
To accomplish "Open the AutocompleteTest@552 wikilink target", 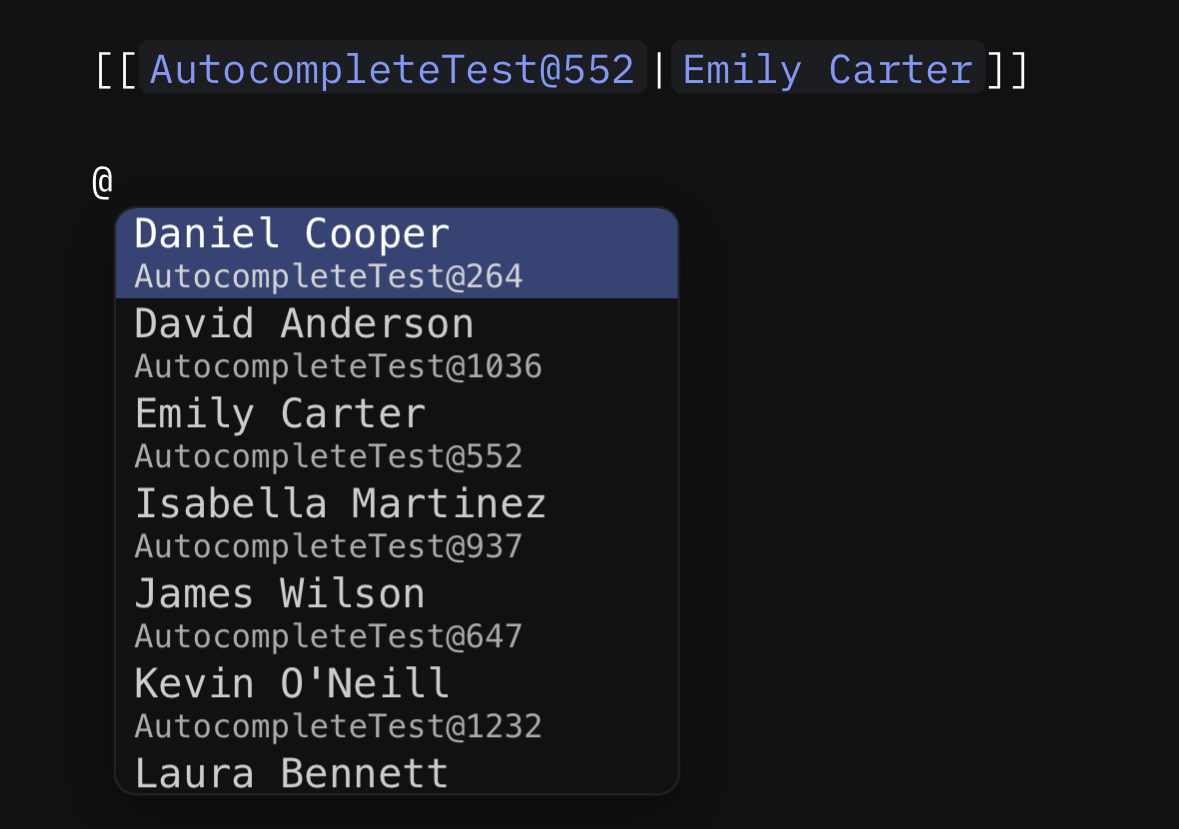I will [392, 70].
